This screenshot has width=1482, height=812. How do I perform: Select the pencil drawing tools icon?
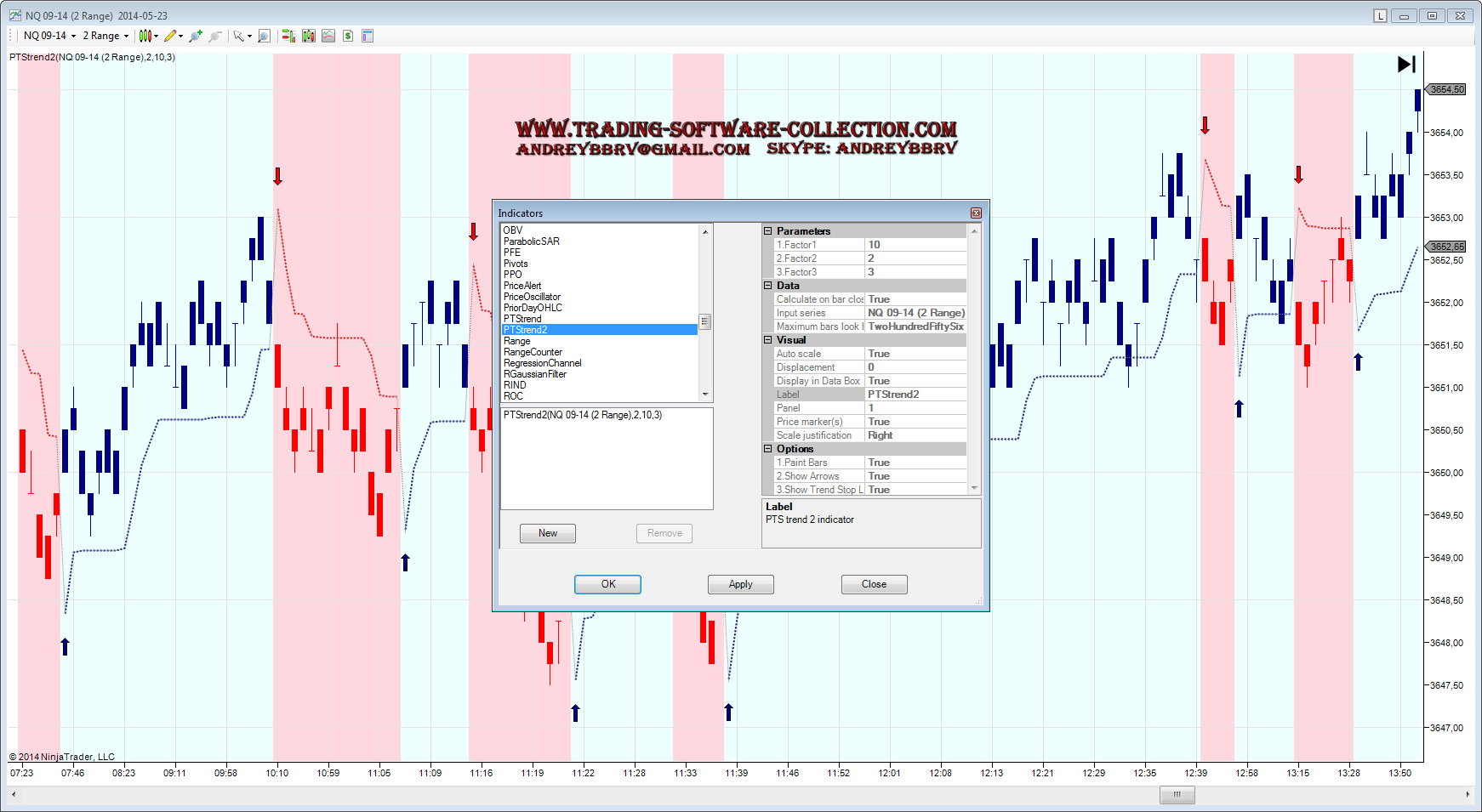[171, 36]
